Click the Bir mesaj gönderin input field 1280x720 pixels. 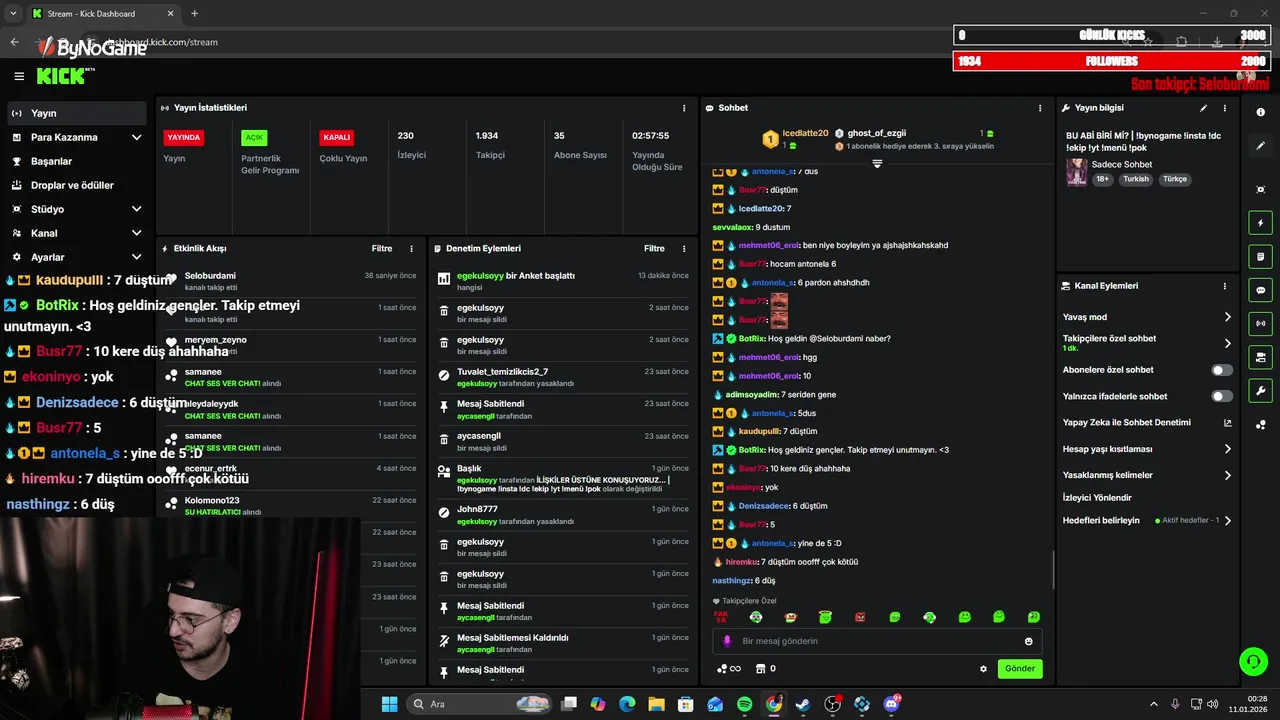(878, 641)
